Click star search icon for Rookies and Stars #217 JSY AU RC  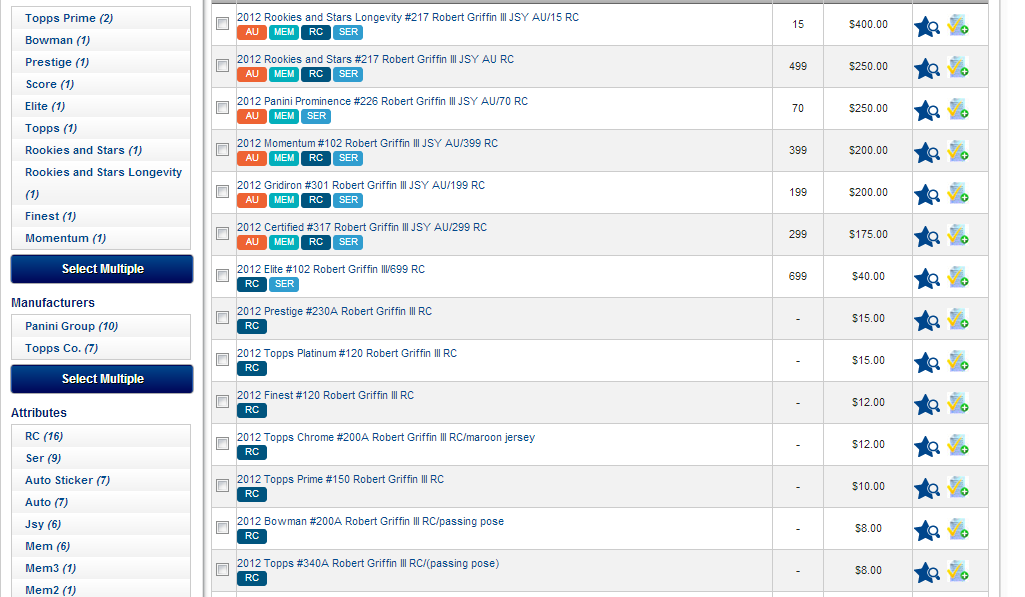[927, 69]
